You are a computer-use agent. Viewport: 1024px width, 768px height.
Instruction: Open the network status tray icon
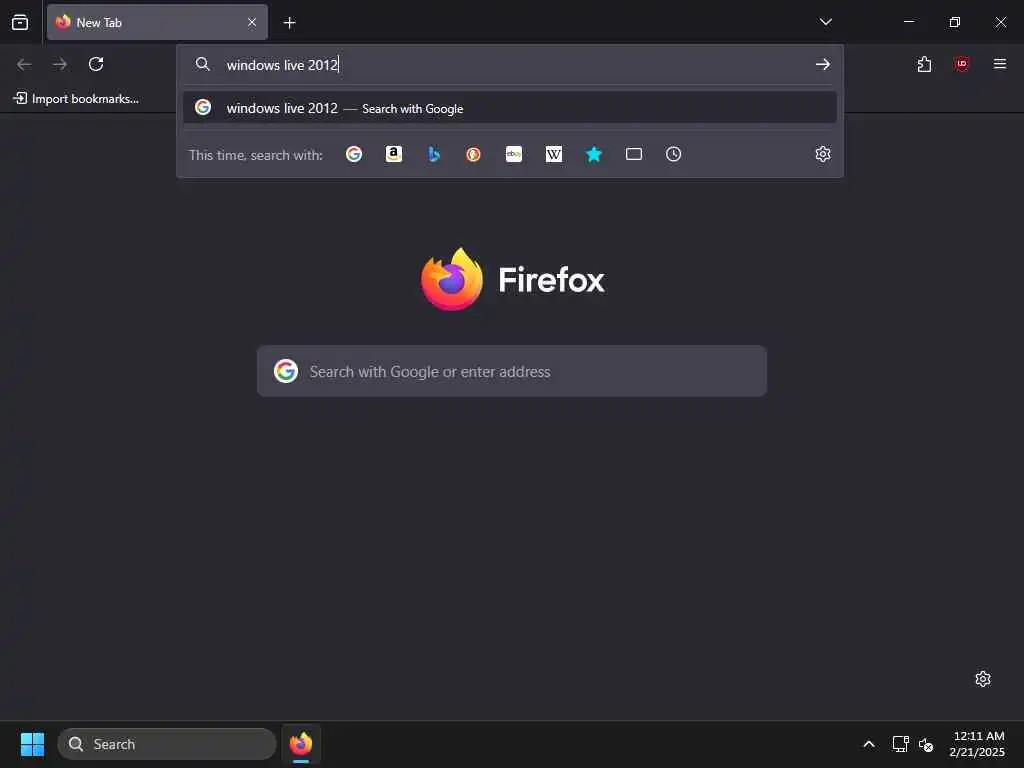coord(901,744)
